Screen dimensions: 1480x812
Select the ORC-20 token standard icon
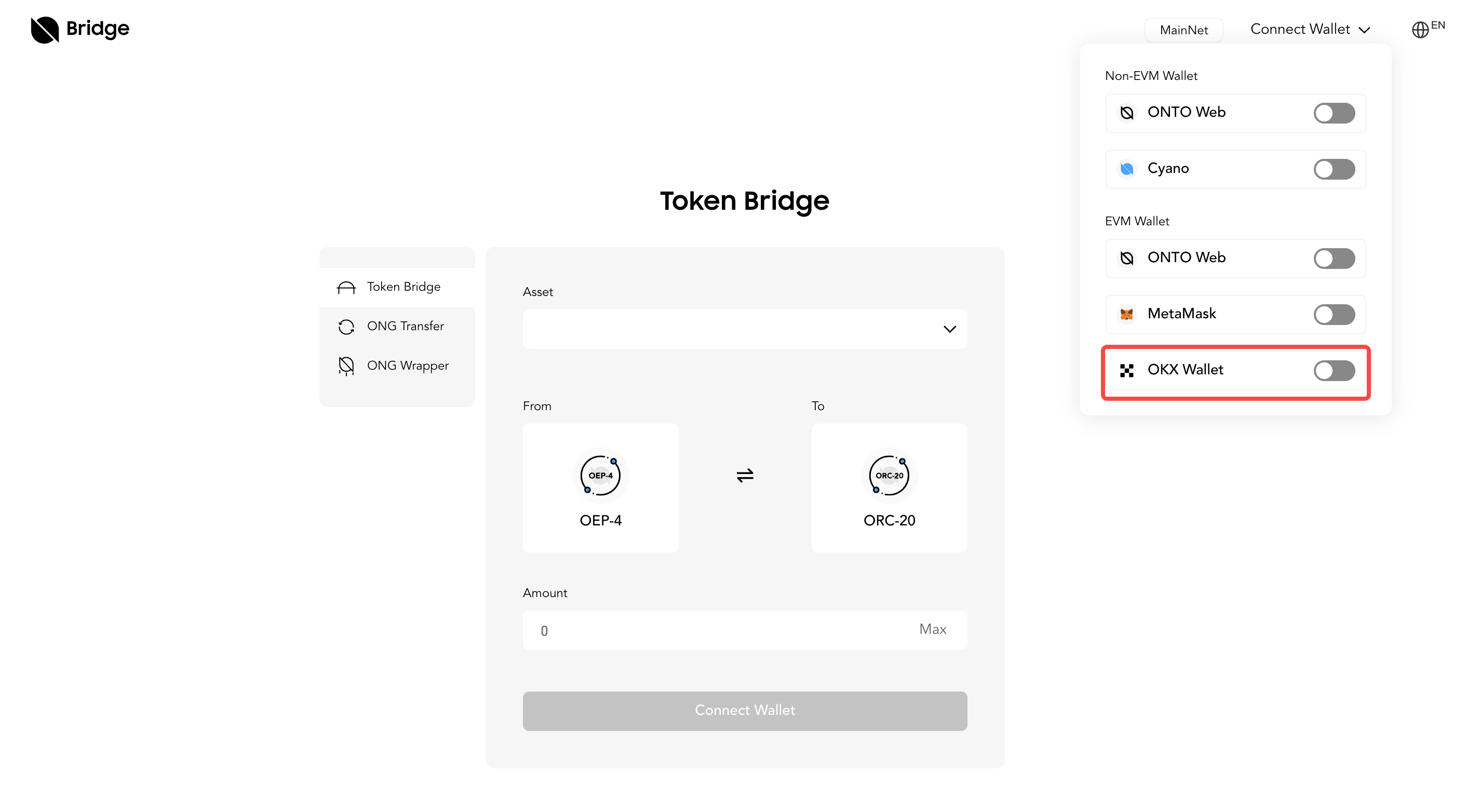point(889,476)
